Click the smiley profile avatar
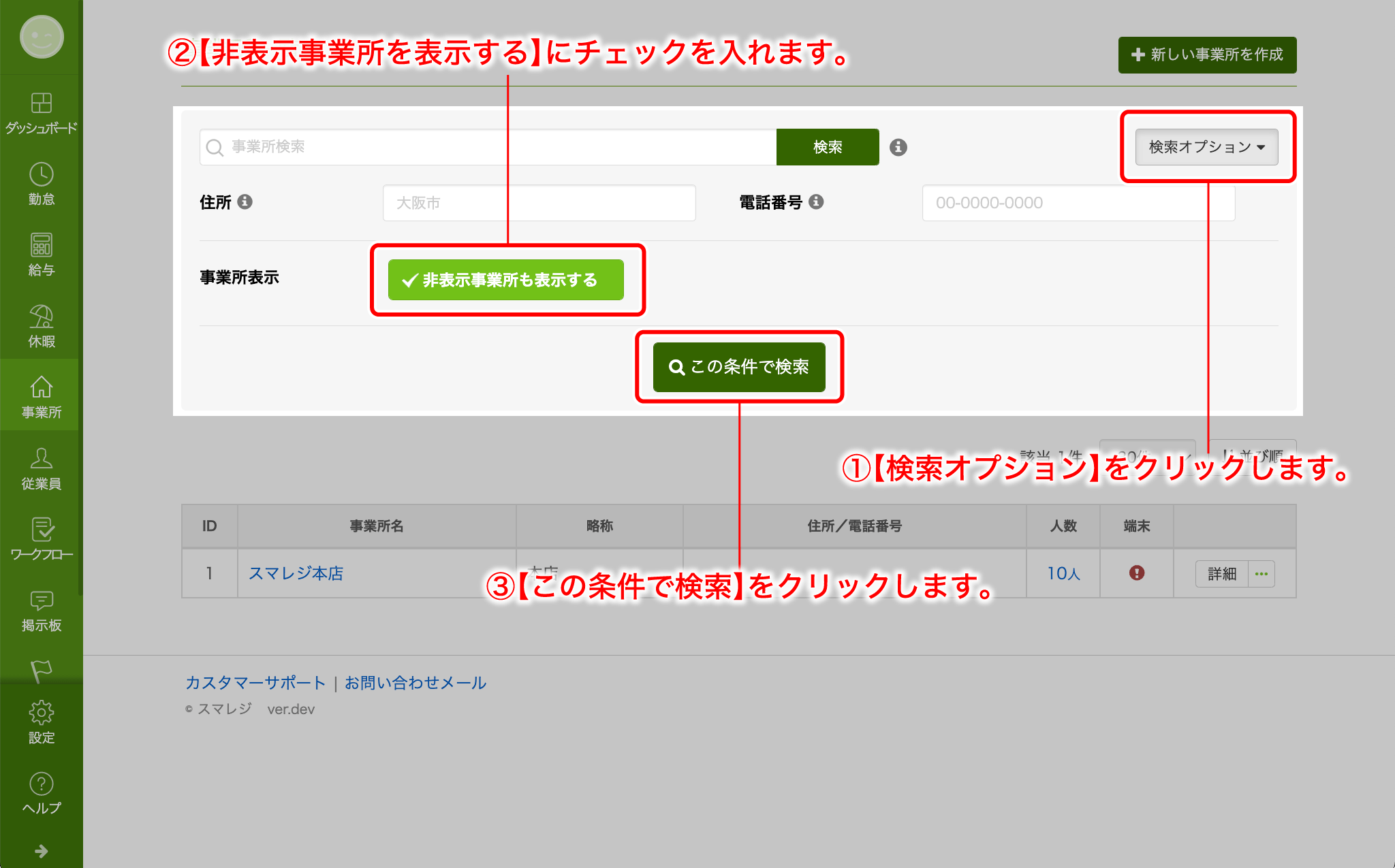The image size is (1395, 868). pos(42,37)
